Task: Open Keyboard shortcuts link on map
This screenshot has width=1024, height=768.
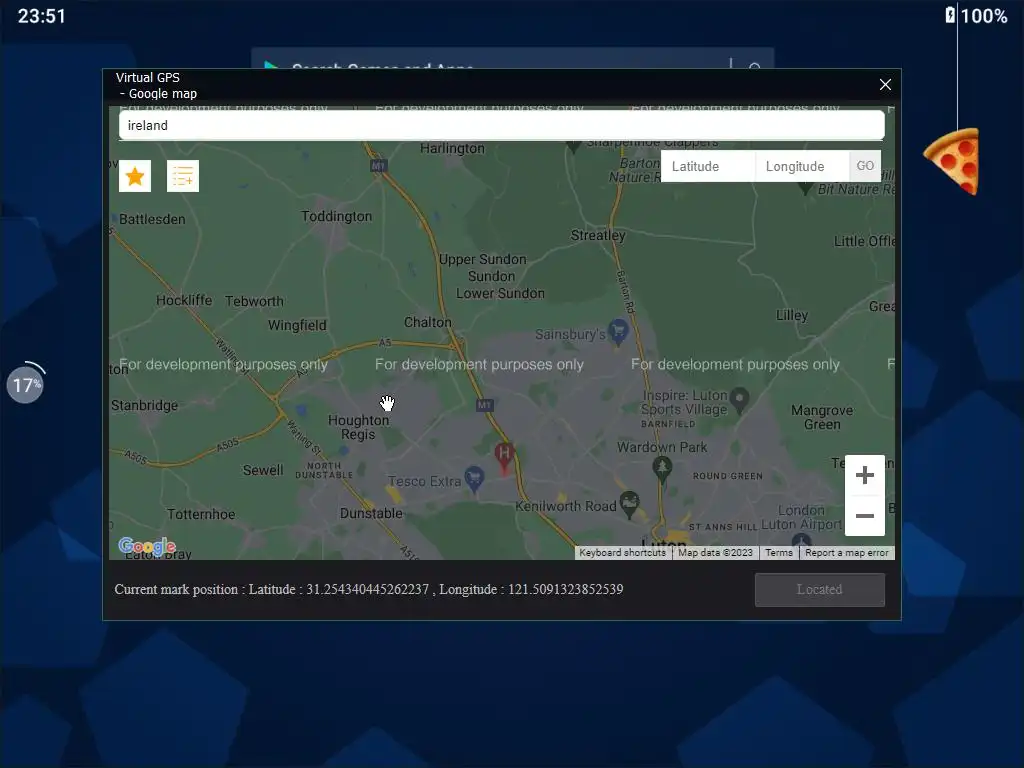Action: [x=622, y=552]
